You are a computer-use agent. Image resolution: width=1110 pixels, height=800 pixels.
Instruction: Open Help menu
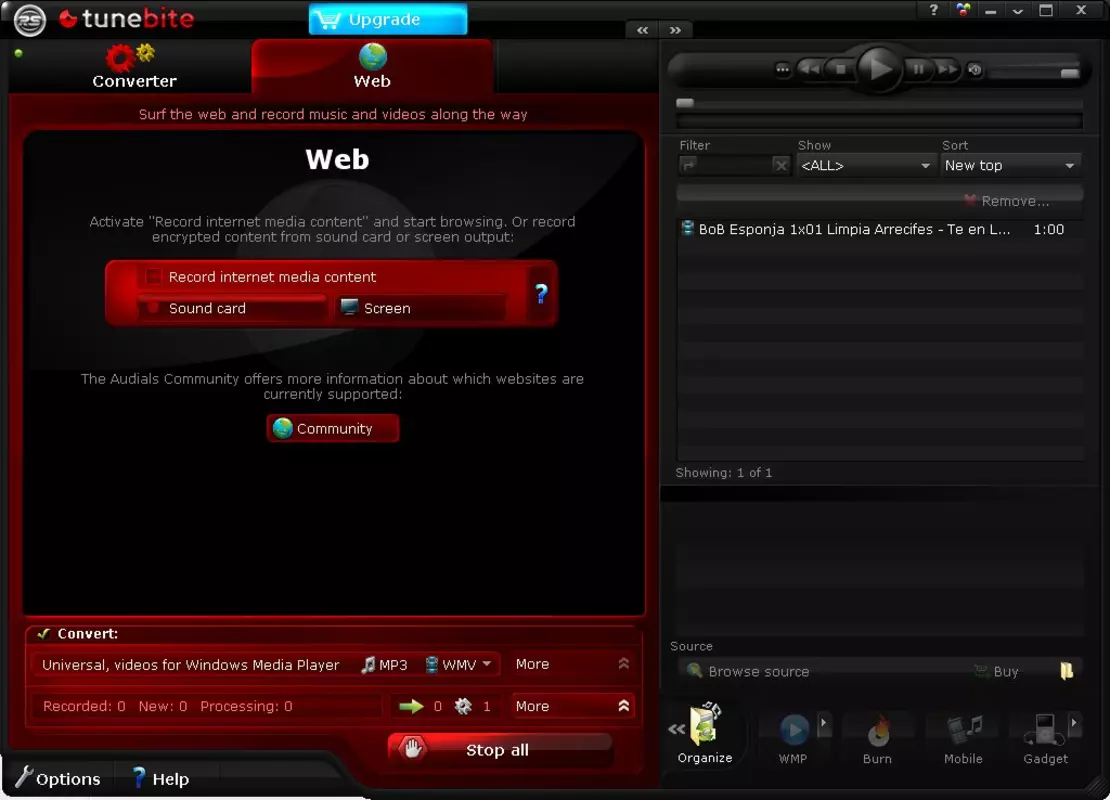[x=161, y=778]
